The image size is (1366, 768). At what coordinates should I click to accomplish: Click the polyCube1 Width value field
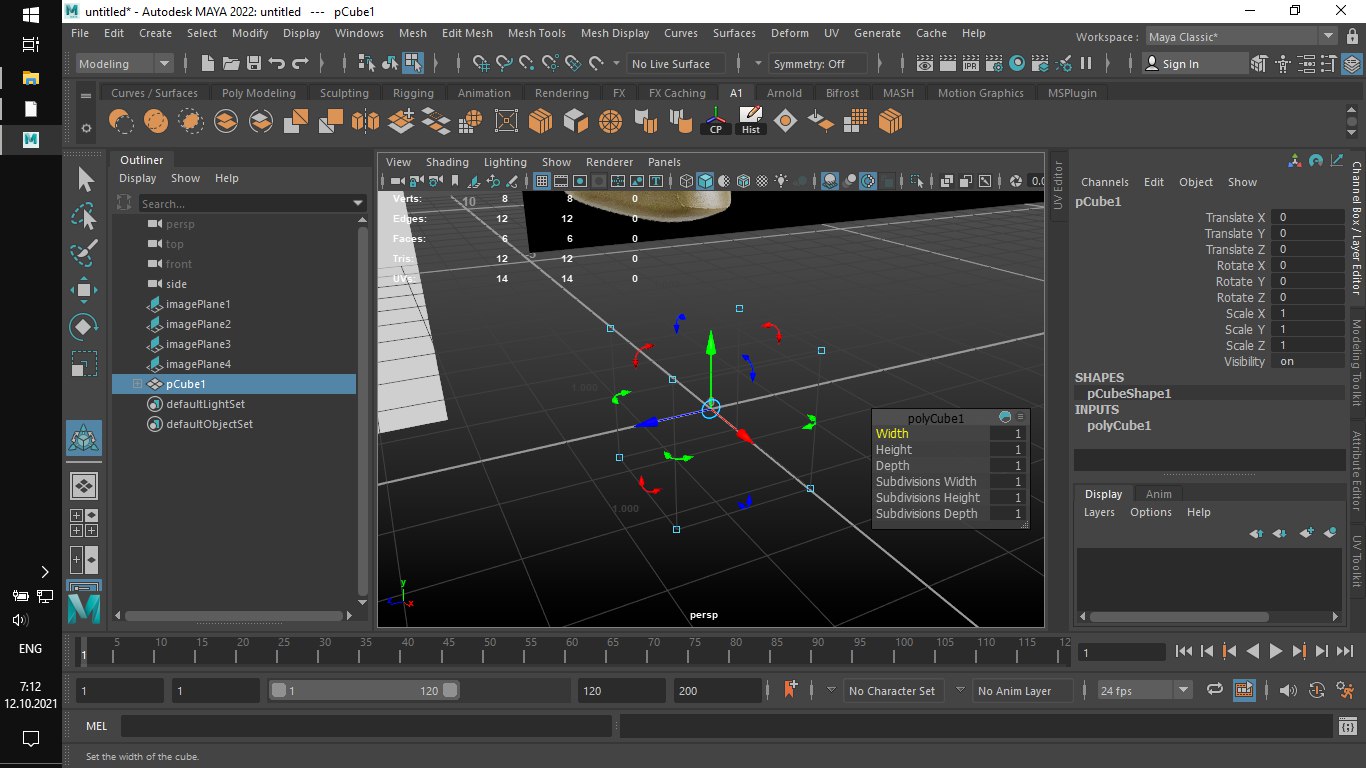click(1008, 434)
